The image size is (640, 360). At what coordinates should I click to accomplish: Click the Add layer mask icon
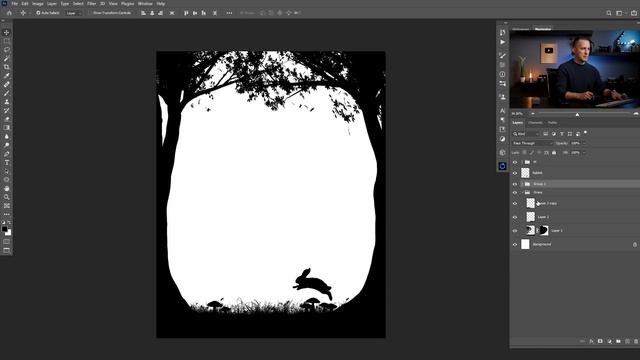tap(600, 341)
